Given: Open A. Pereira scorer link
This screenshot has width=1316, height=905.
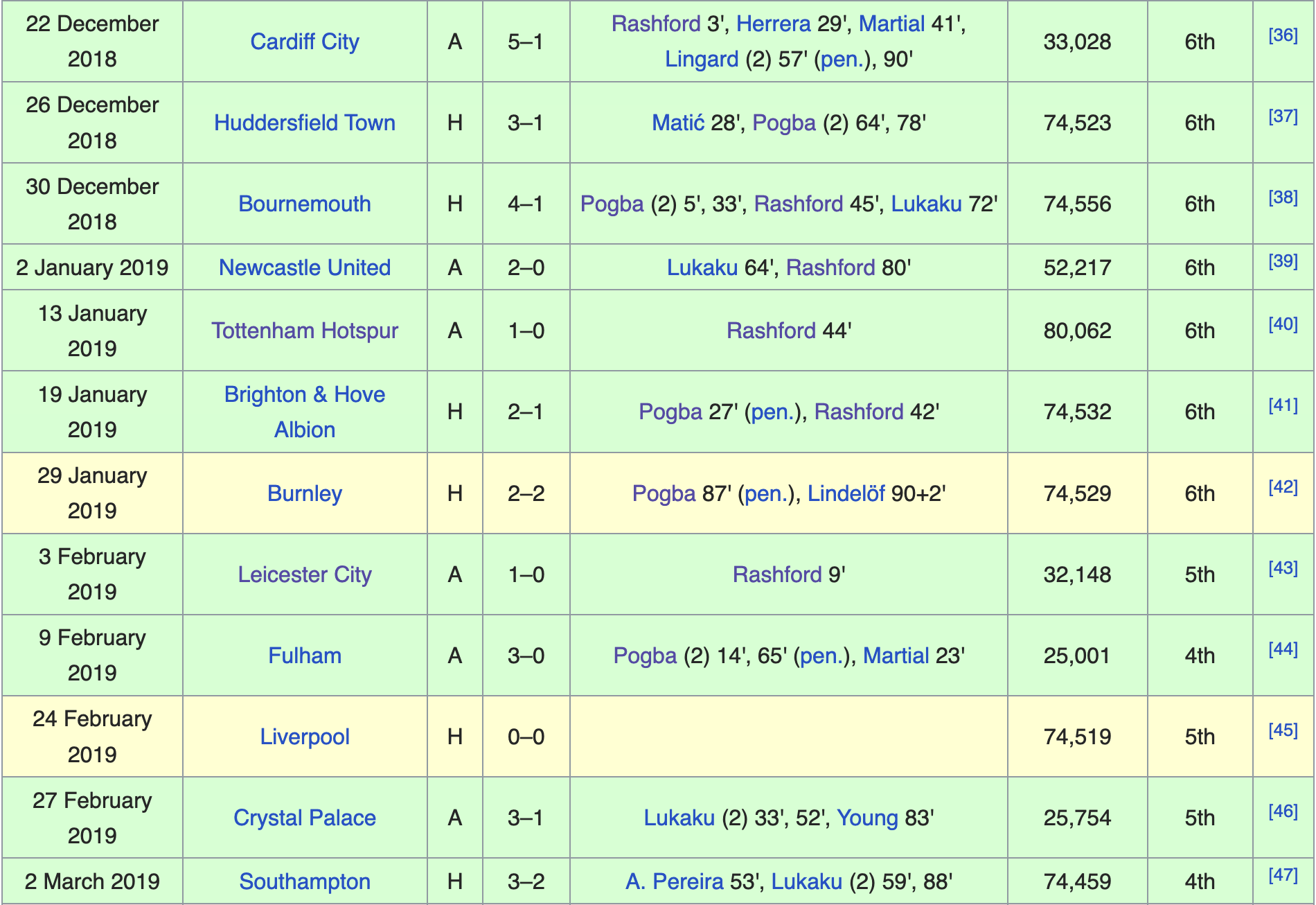Looking at the screenshot, I should pos(675,881).
